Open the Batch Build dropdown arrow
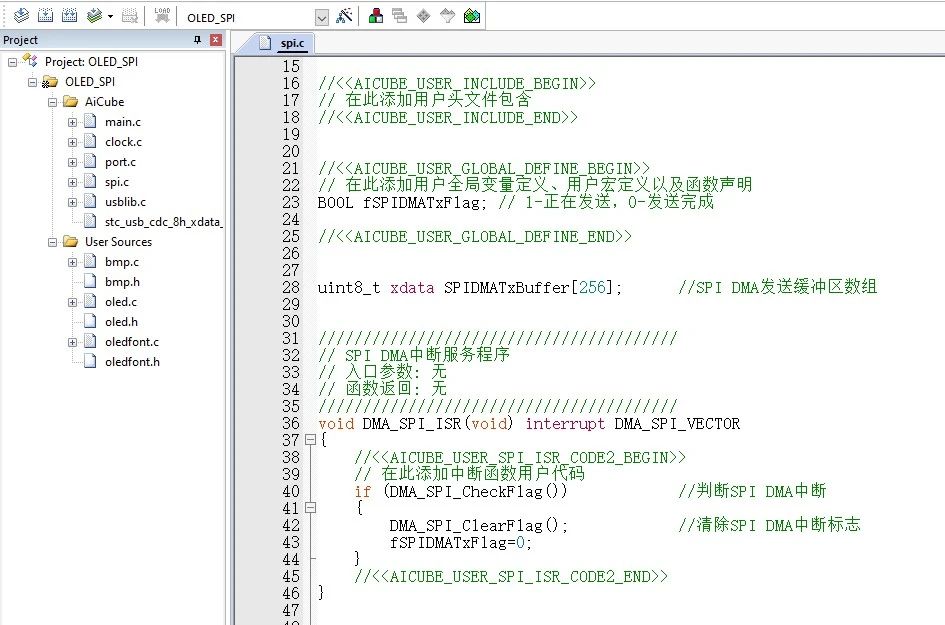The image size is (945, 625). pos(110,17)
